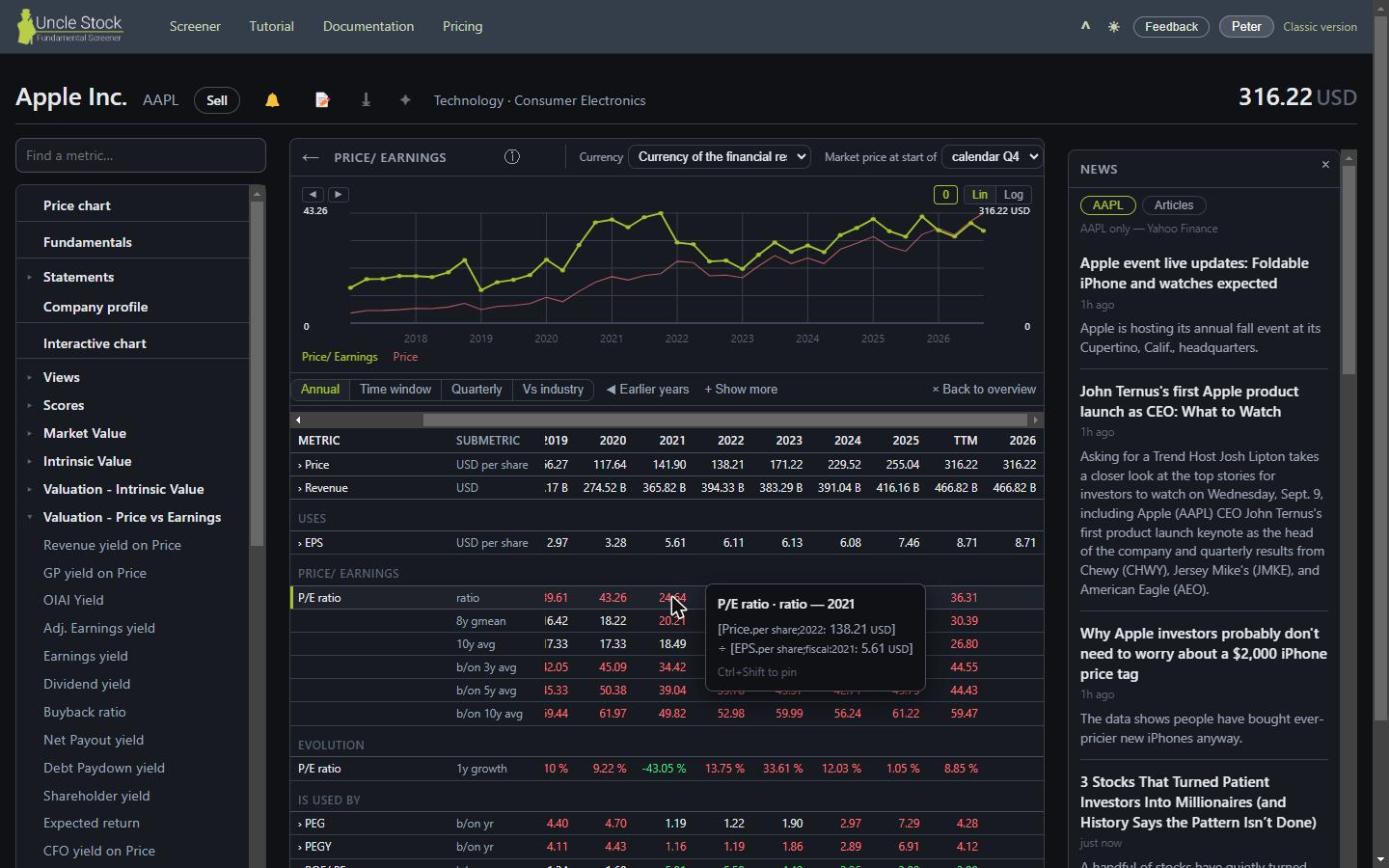Click the sparkle star icon in header

(405, 100)
